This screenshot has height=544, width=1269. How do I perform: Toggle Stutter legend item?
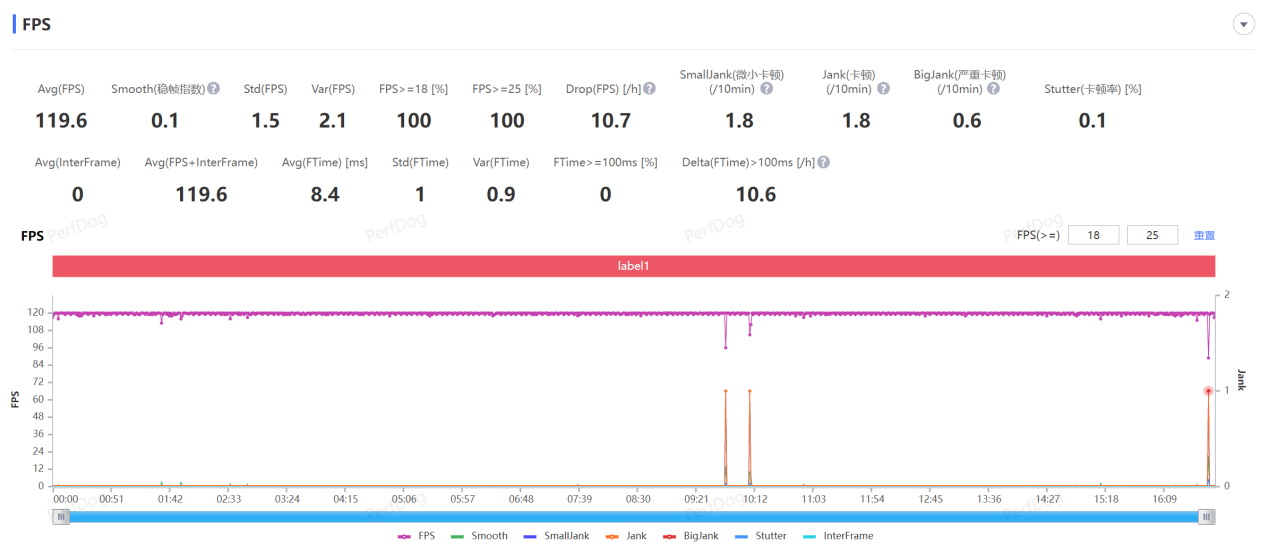(x=760, y=536)
